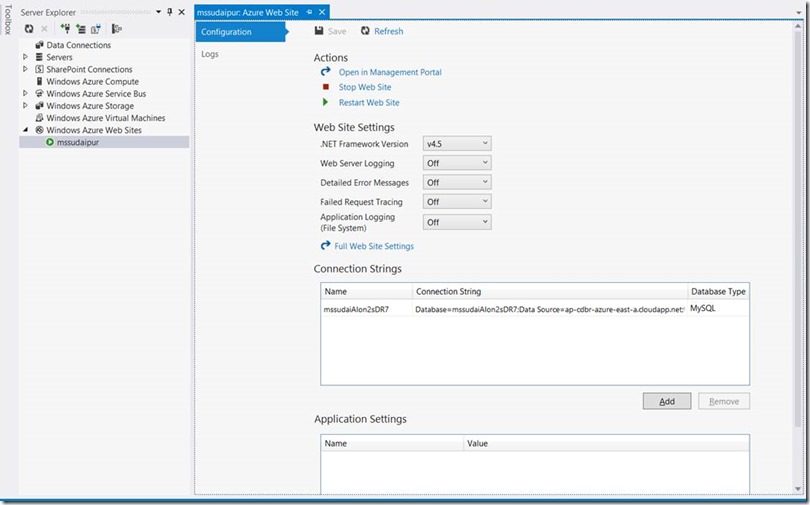Close the mssudaipur Azure Web Site tab

(x=322, y=12)
